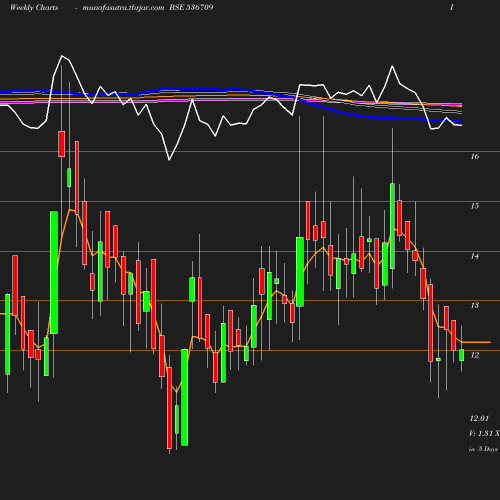Click the volume reading 'V: 1.31 X'
The image size is (500, 500).
[484, 433]
